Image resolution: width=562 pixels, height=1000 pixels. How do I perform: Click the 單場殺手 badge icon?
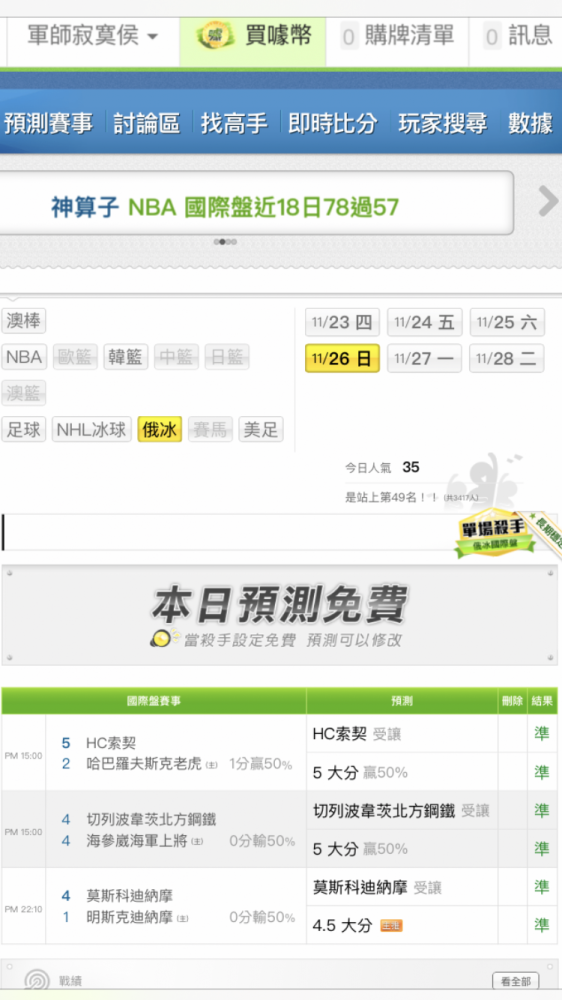[494, 536]
